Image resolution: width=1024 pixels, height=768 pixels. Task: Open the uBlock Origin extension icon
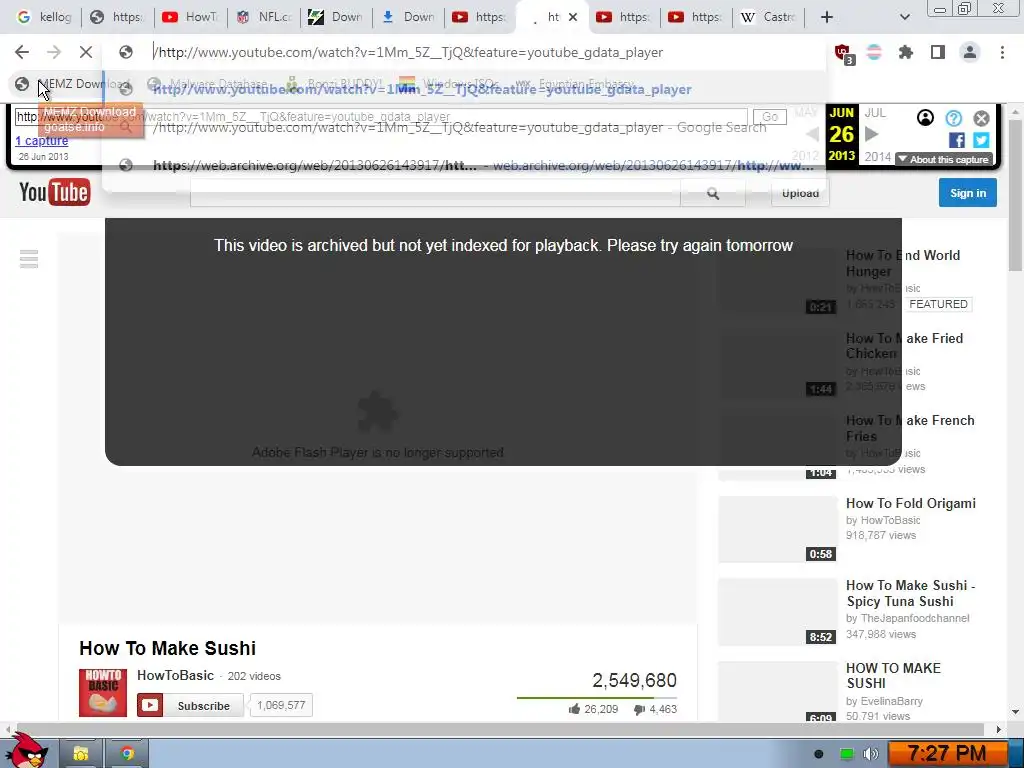(x=843, y=53)
